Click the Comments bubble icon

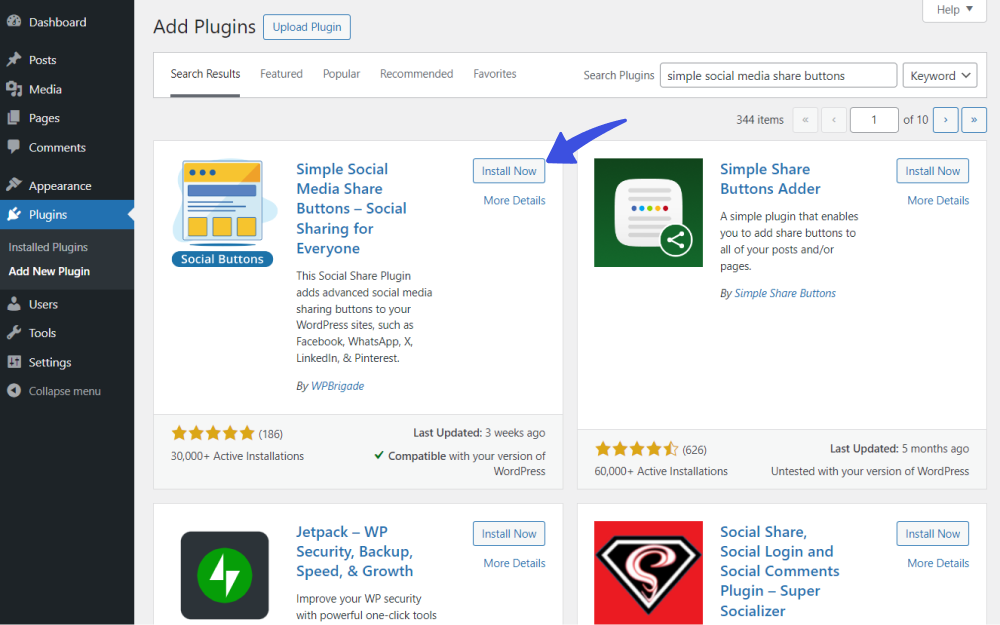pos(13,147)
